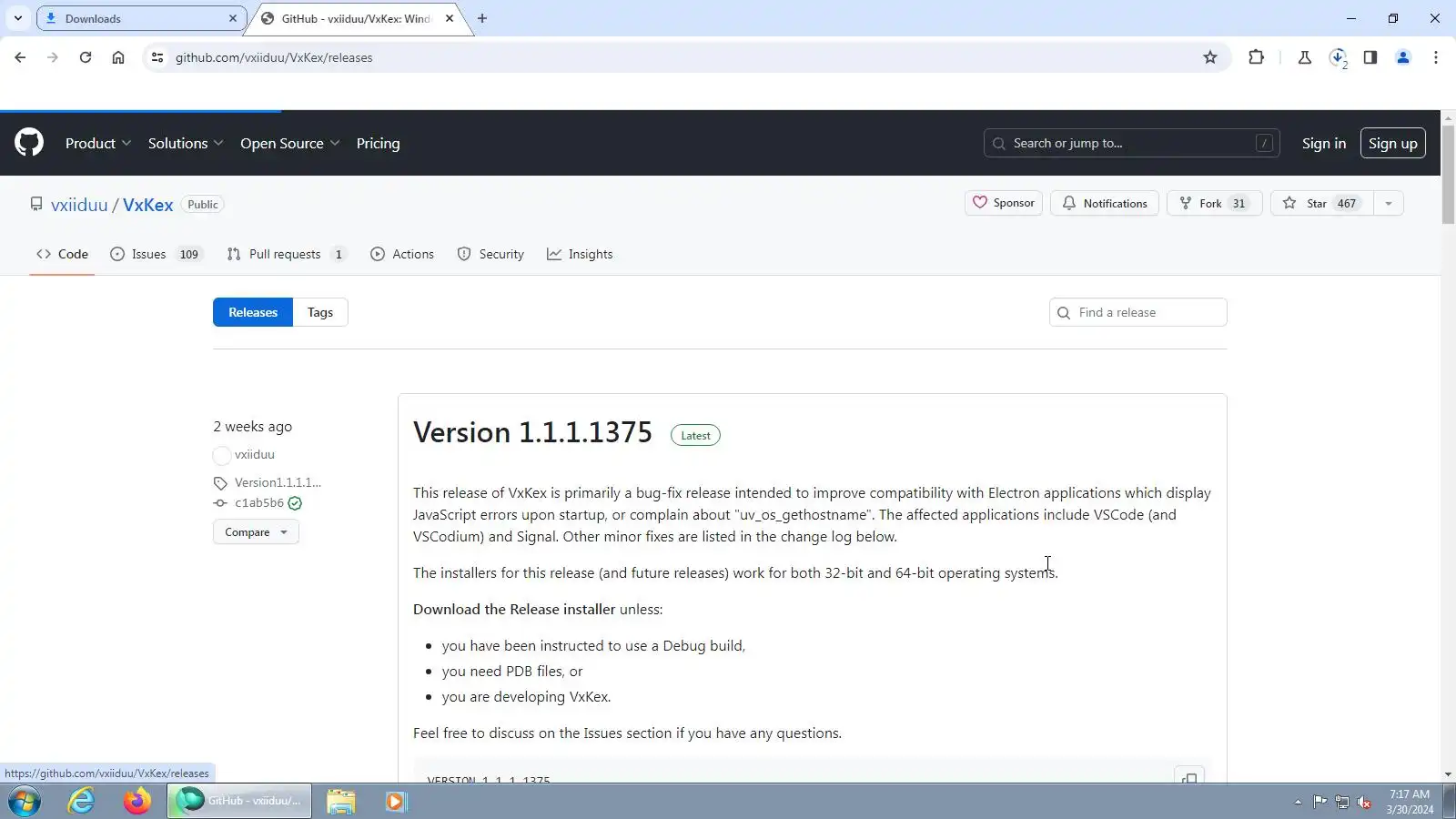Open the VxKex repository name link
The width and height of the screenshot is (1456, 819).
[x=147, y=205]
